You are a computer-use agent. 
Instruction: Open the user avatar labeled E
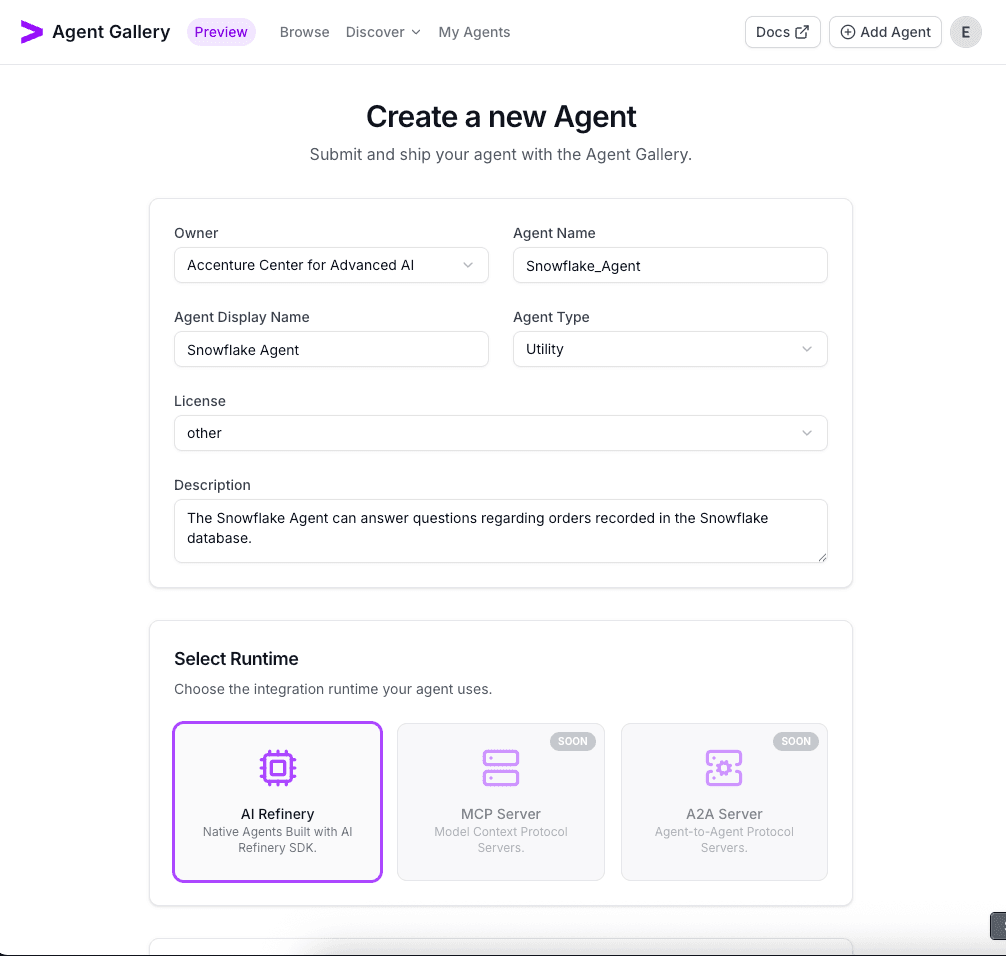[x=965, y=31]
